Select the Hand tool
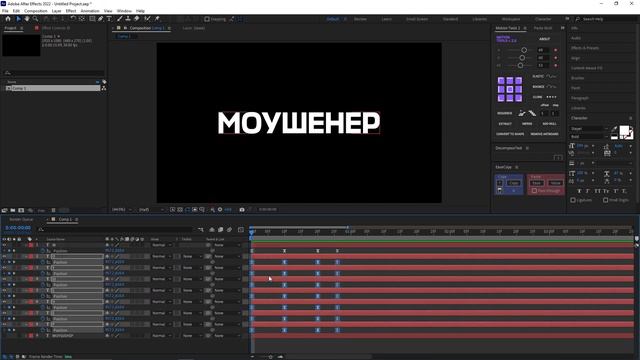 coord(27,19)
